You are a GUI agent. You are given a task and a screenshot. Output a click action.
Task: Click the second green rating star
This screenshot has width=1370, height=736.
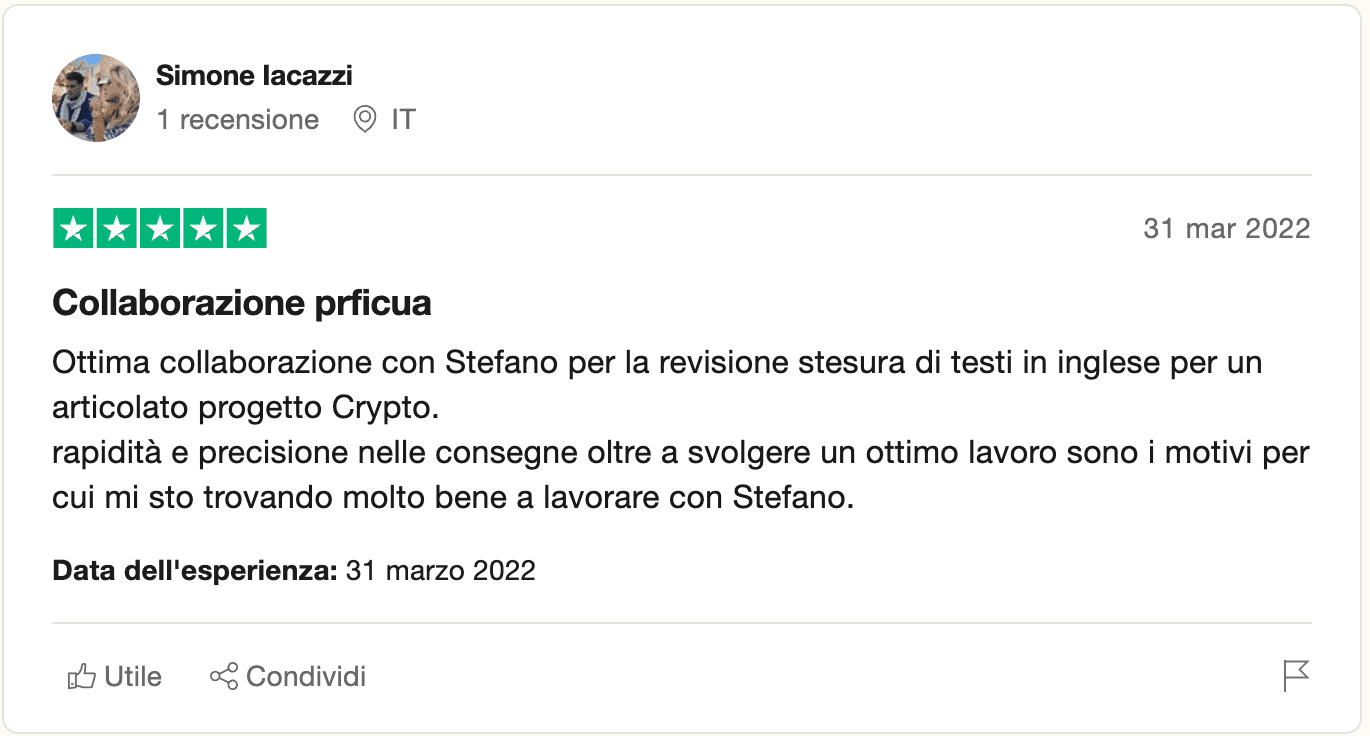click(116, 228)
